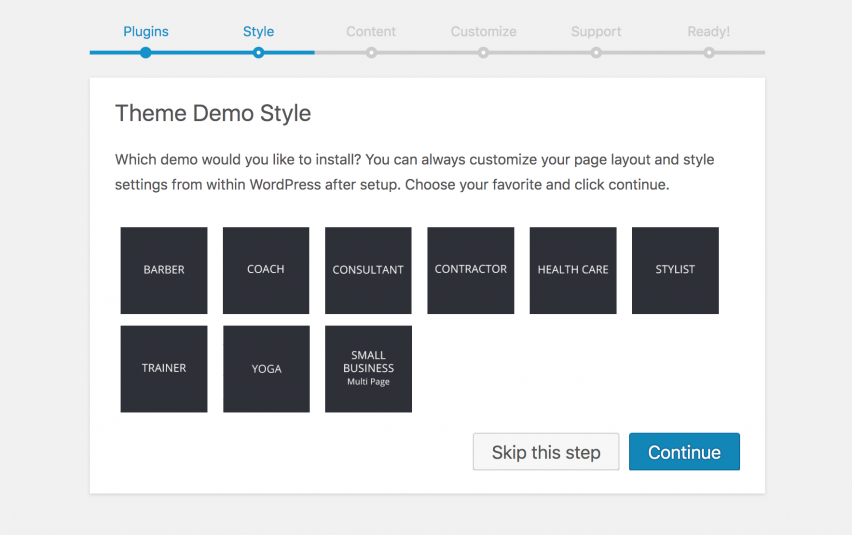Choose the Coach demo style
The width and height of the screenshot is (852, 535).
tap(266, 270)
